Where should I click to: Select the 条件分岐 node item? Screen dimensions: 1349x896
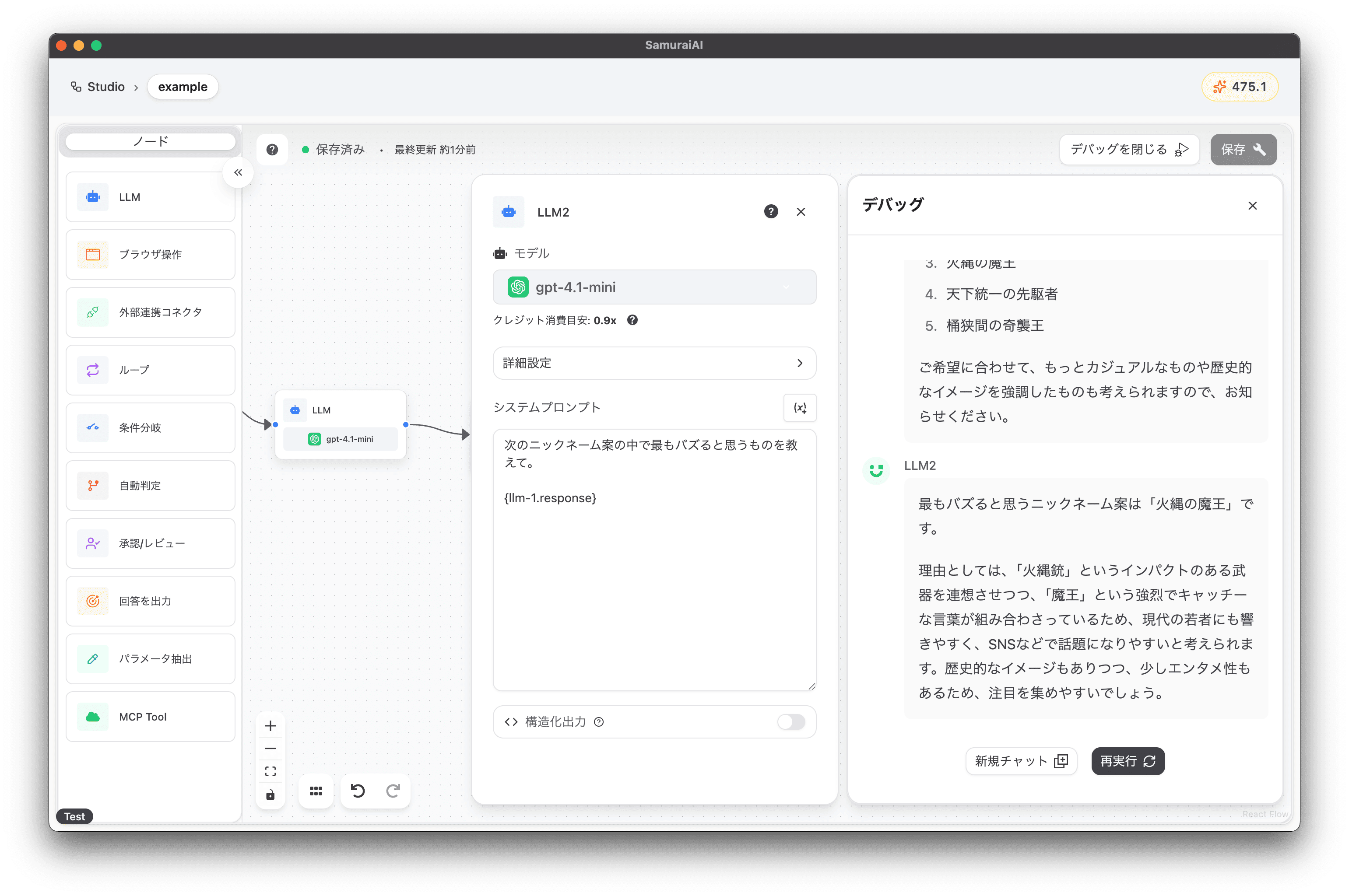[150, 427]
